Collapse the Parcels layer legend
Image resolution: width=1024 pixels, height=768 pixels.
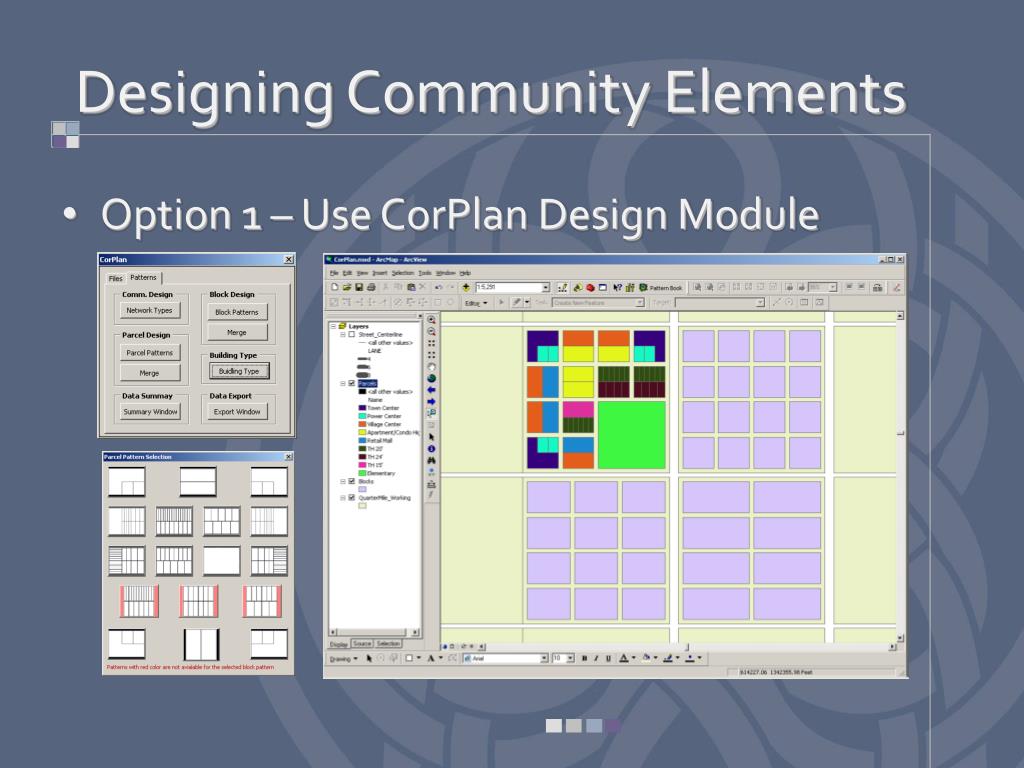343,383
